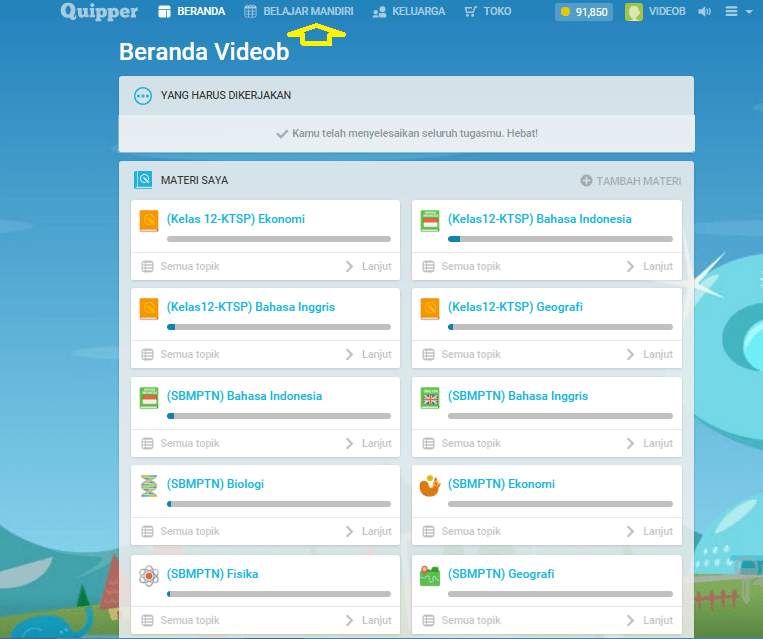Click text 'Kamu telah menyelesaikan seluruh tugasmu. Hebat!'
The image size is (763, 639).
pyautogui.click(x=415, y=133)
